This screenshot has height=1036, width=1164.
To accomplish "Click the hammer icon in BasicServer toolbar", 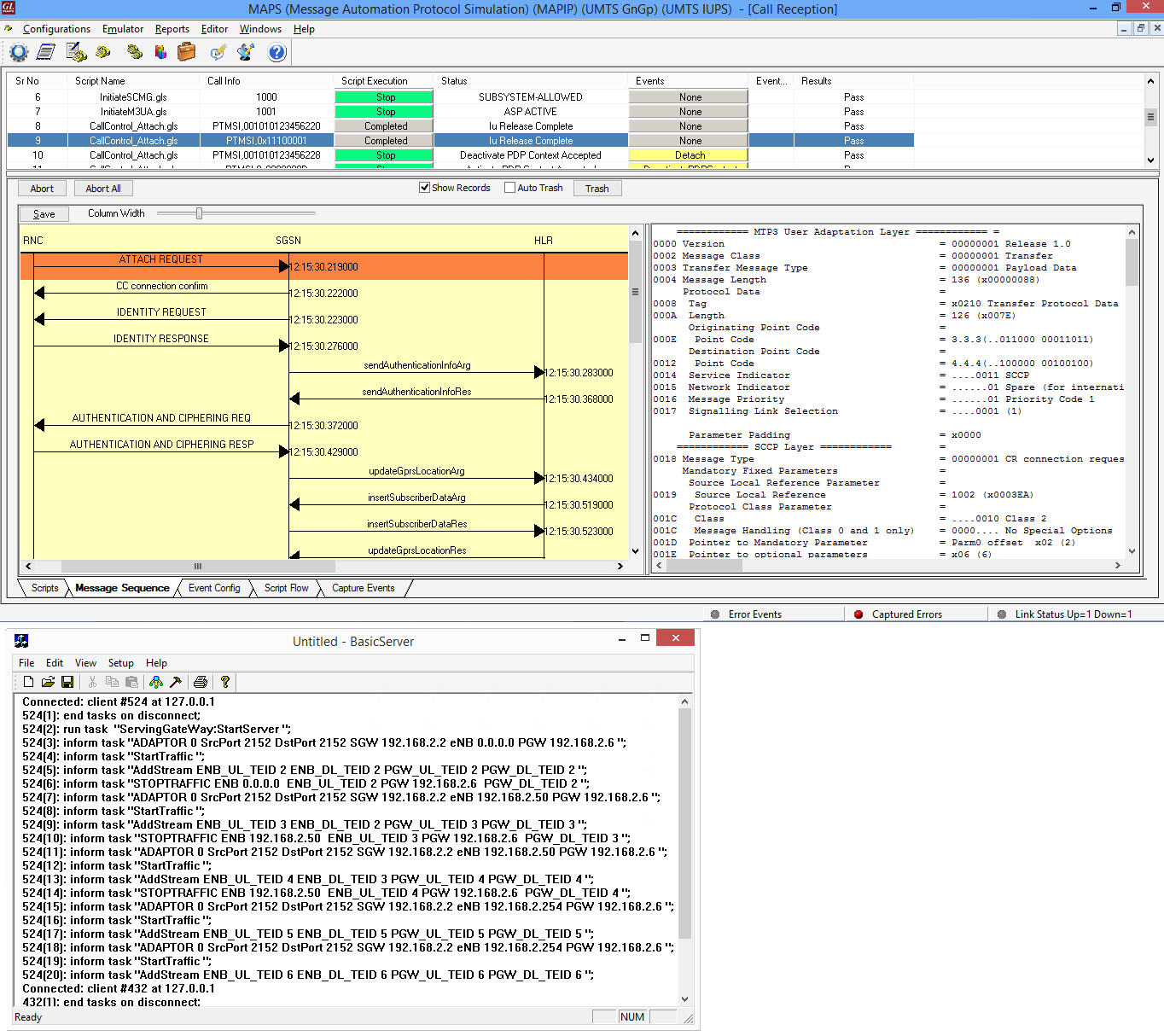I will [176, 682].
